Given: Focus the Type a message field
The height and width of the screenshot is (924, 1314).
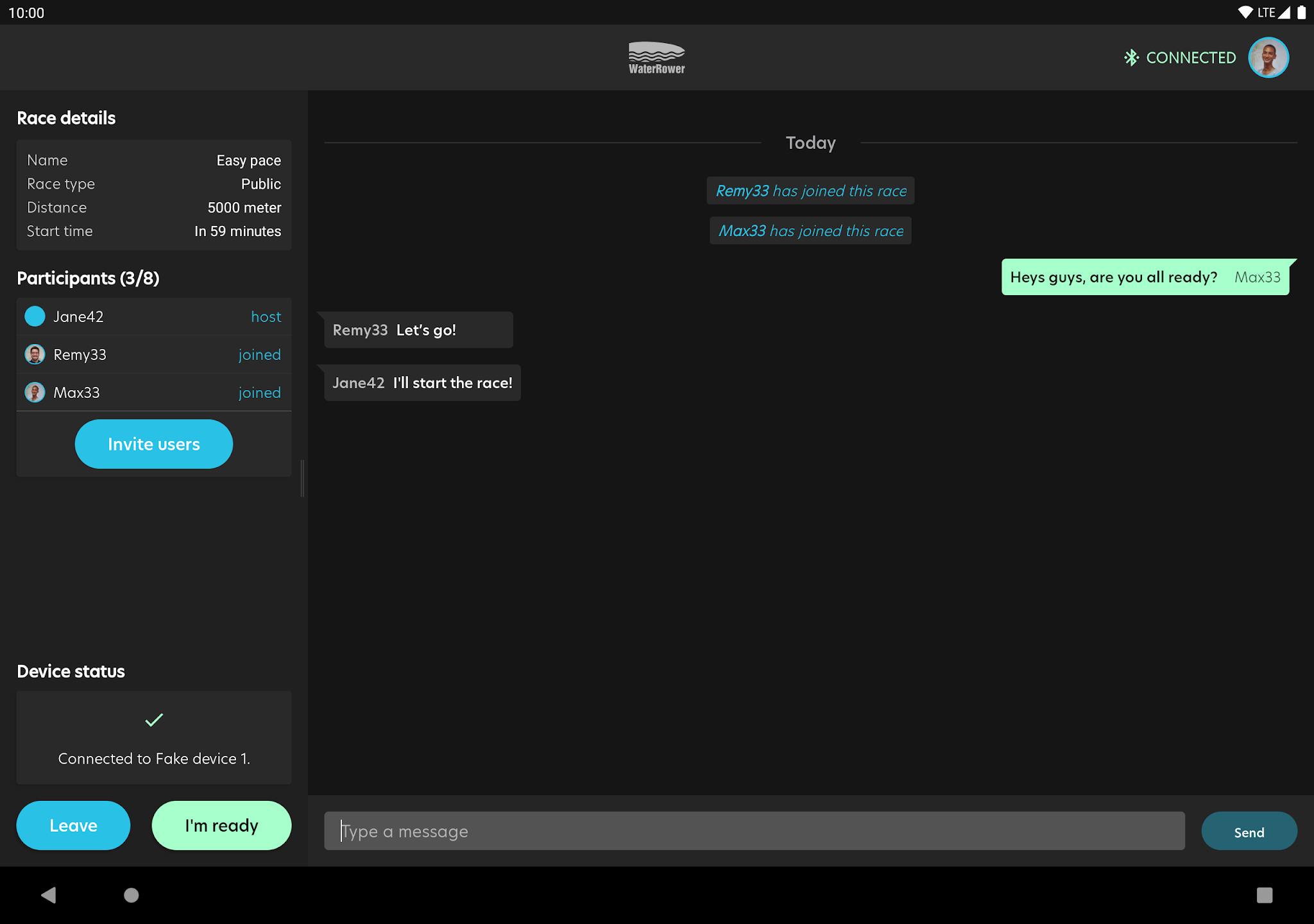Looking at the screenshot, I should pos(754,832).
